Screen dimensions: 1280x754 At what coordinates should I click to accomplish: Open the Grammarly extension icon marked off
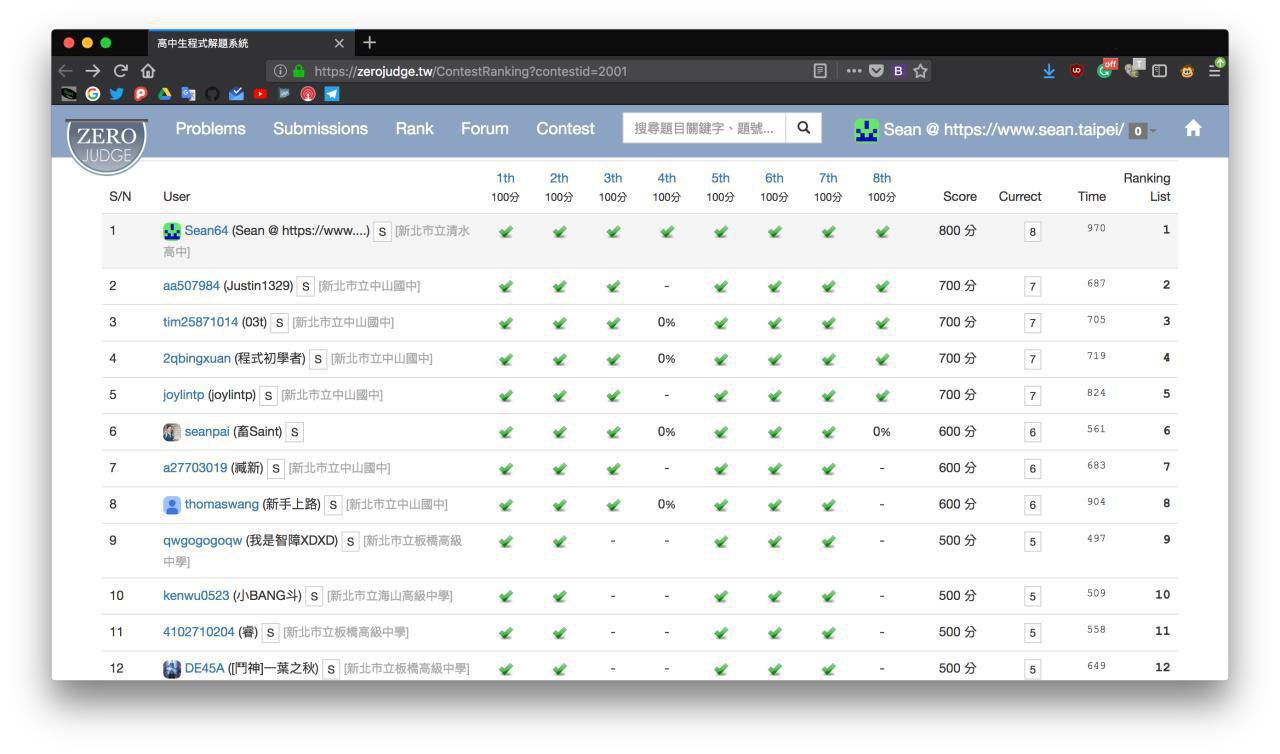(1106, 70)
